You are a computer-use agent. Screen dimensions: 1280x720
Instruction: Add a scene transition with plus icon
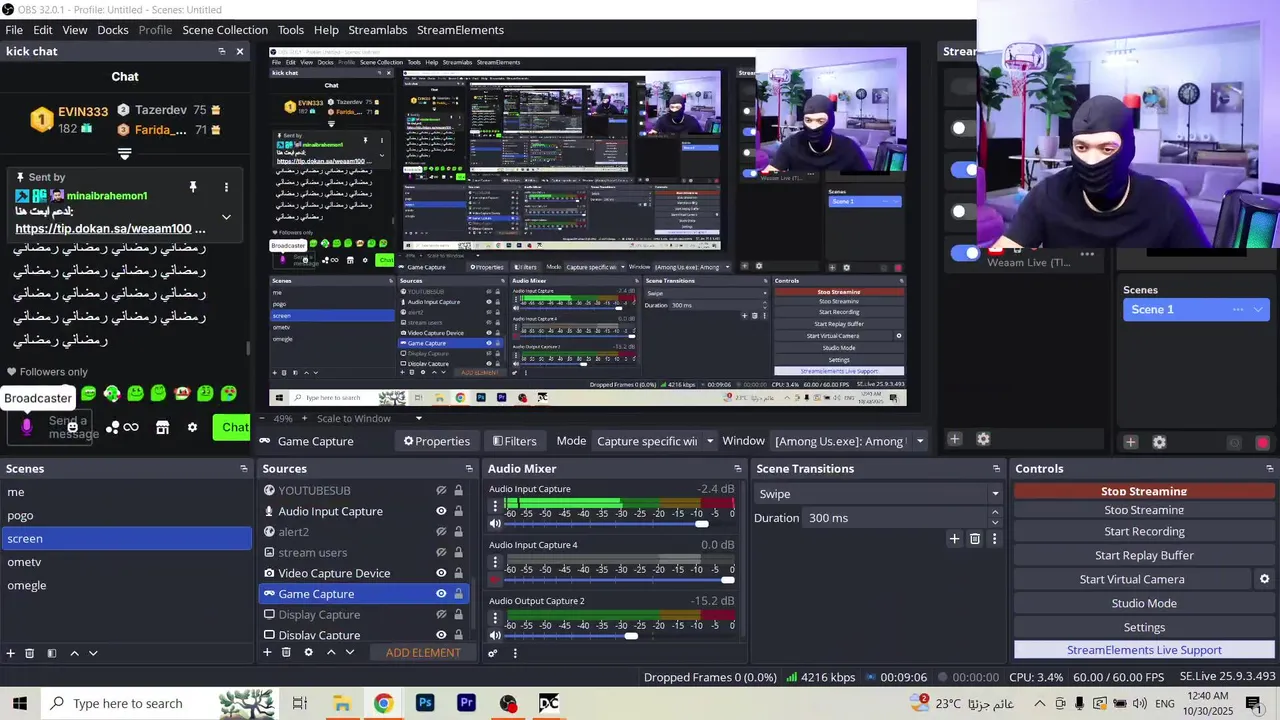954,539
